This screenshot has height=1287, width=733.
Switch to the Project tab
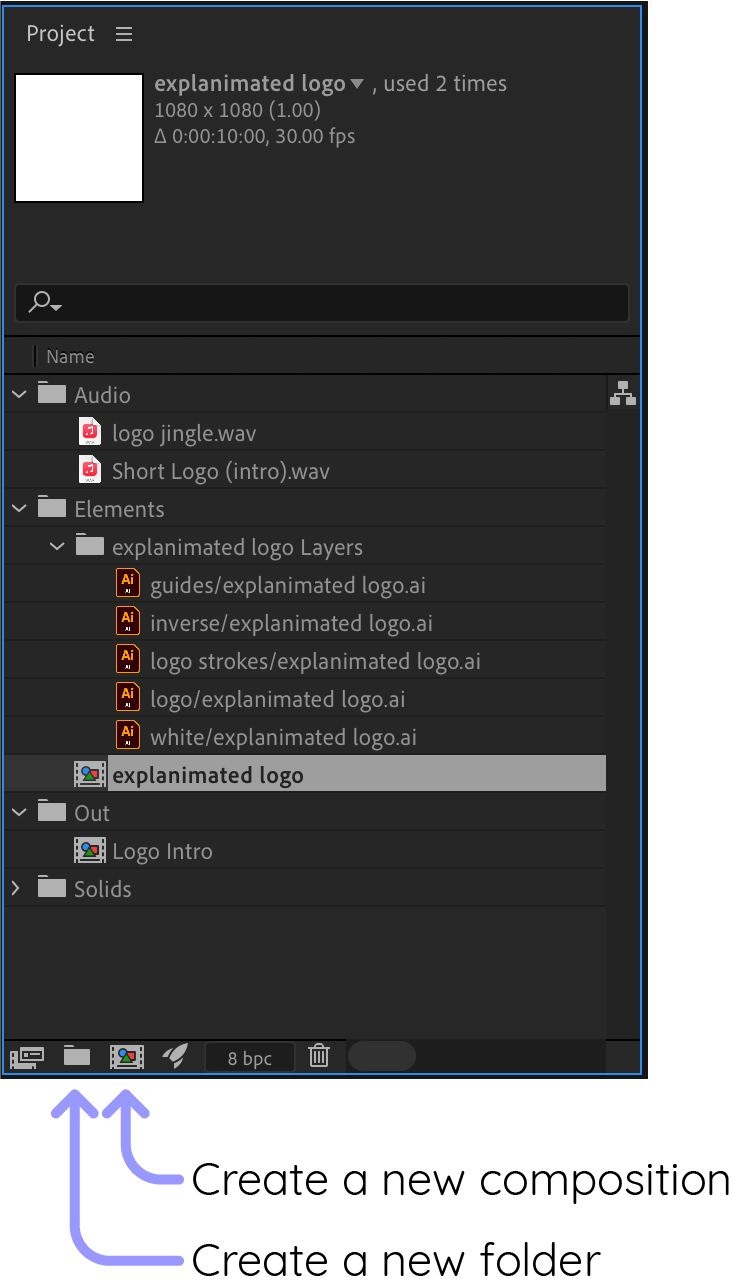pyautogui.click(x=60, y=33)
